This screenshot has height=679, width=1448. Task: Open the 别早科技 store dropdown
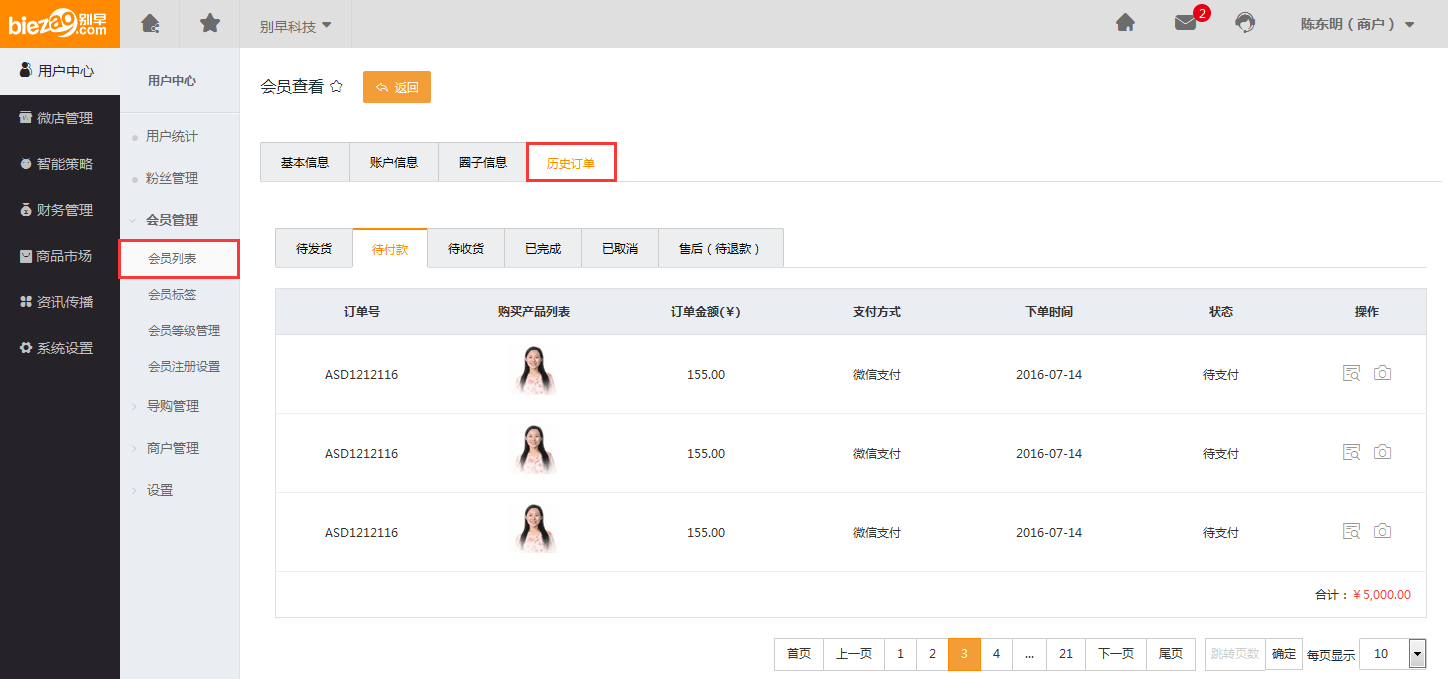[x=295, y=26]
